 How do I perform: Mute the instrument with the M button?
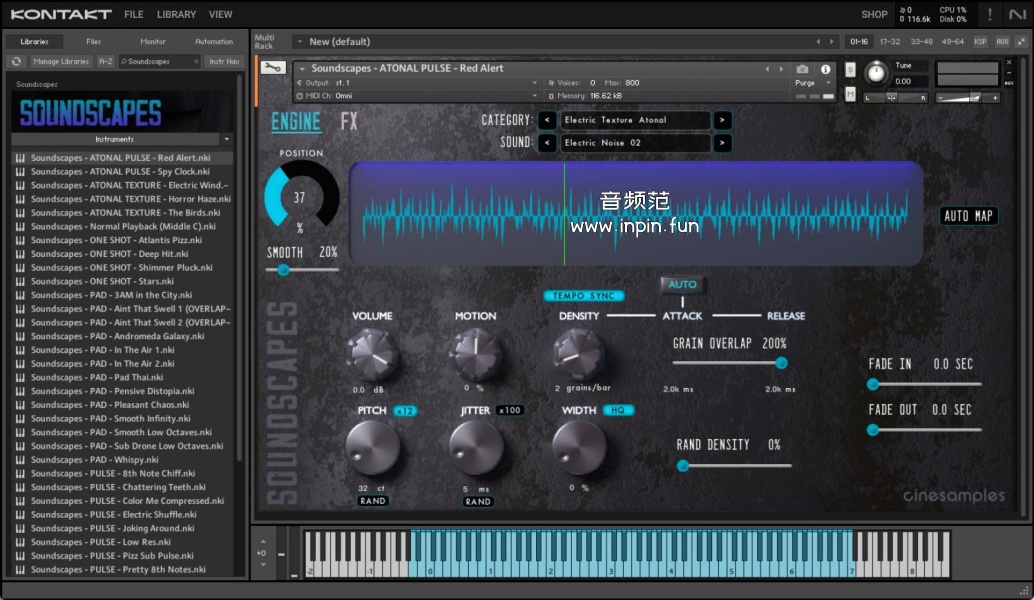coord(850,94)
